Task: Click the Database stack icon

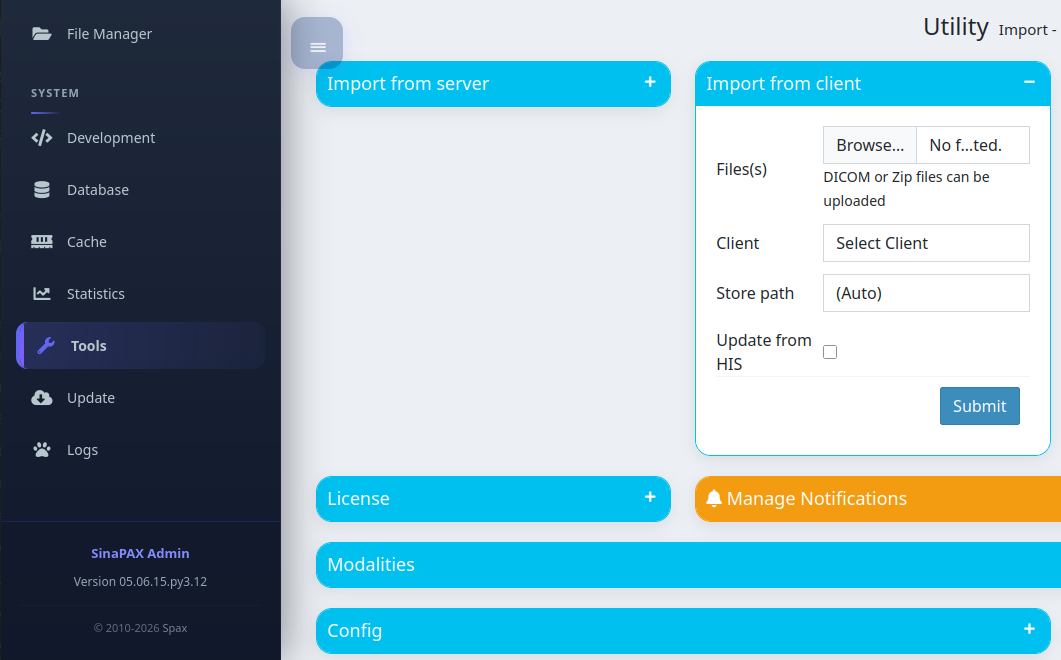Action: point(42,190)
